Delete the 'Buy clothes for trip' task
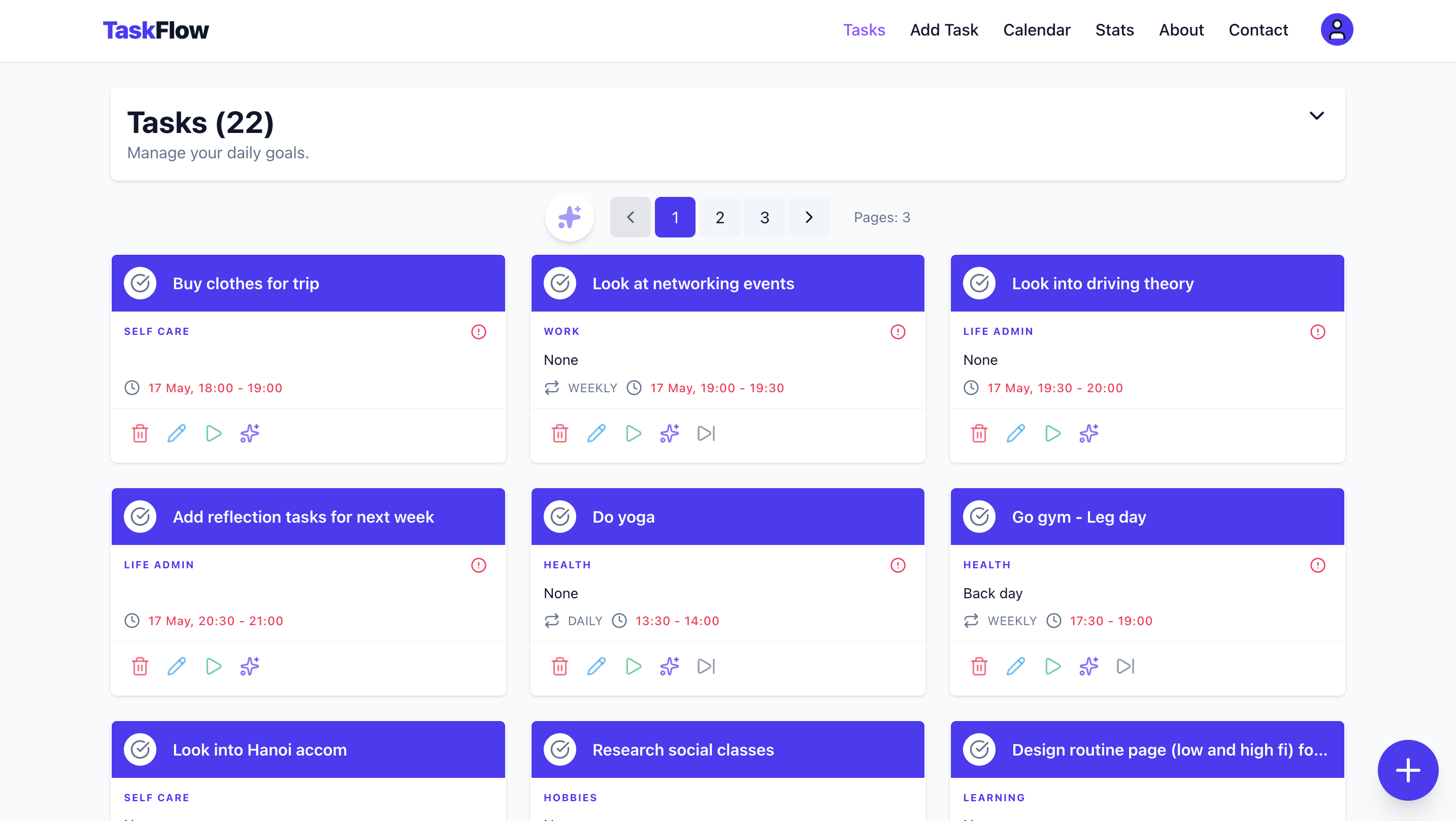This screenshot has height=821, width=1456. [x=140, y=433]
